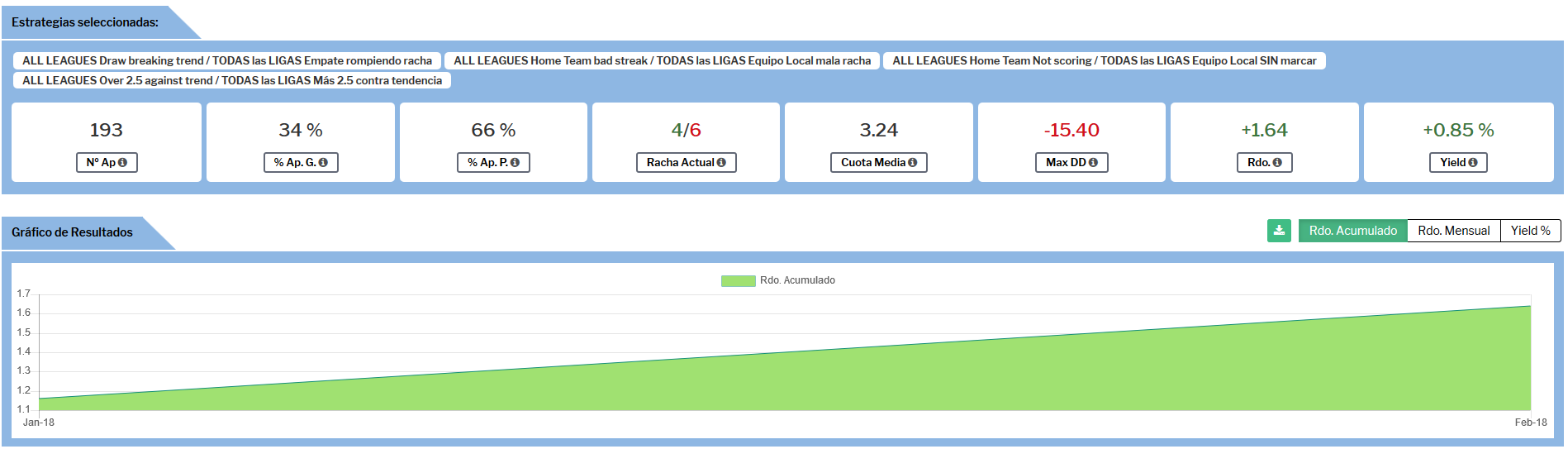1568x449 pixels.
Task: Click the +0.85 % yield value
Action: tap(1458, 130)
